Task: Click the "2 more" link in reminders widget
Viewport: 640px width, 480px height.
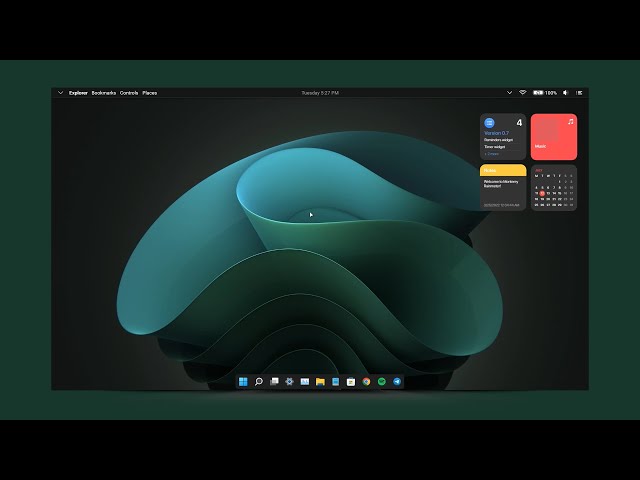Action: click(x=491, y=154)
